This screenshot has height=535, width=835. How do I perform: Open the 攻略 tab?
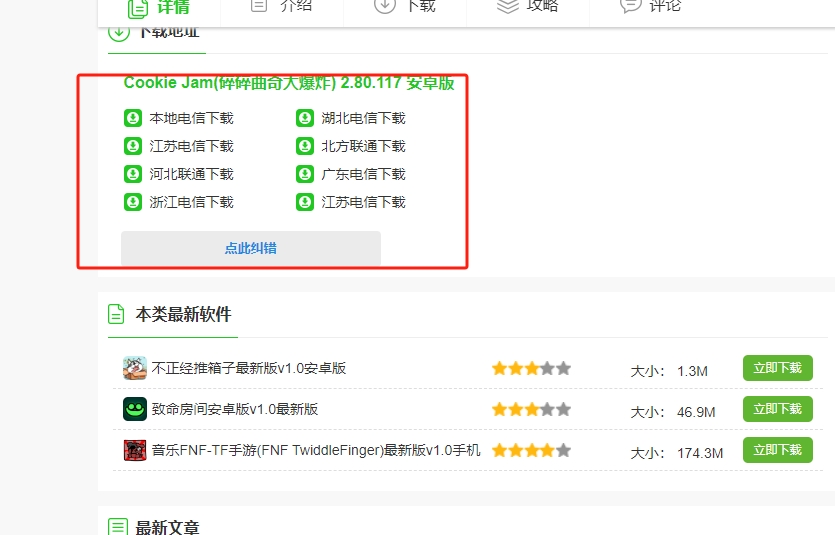528,6
